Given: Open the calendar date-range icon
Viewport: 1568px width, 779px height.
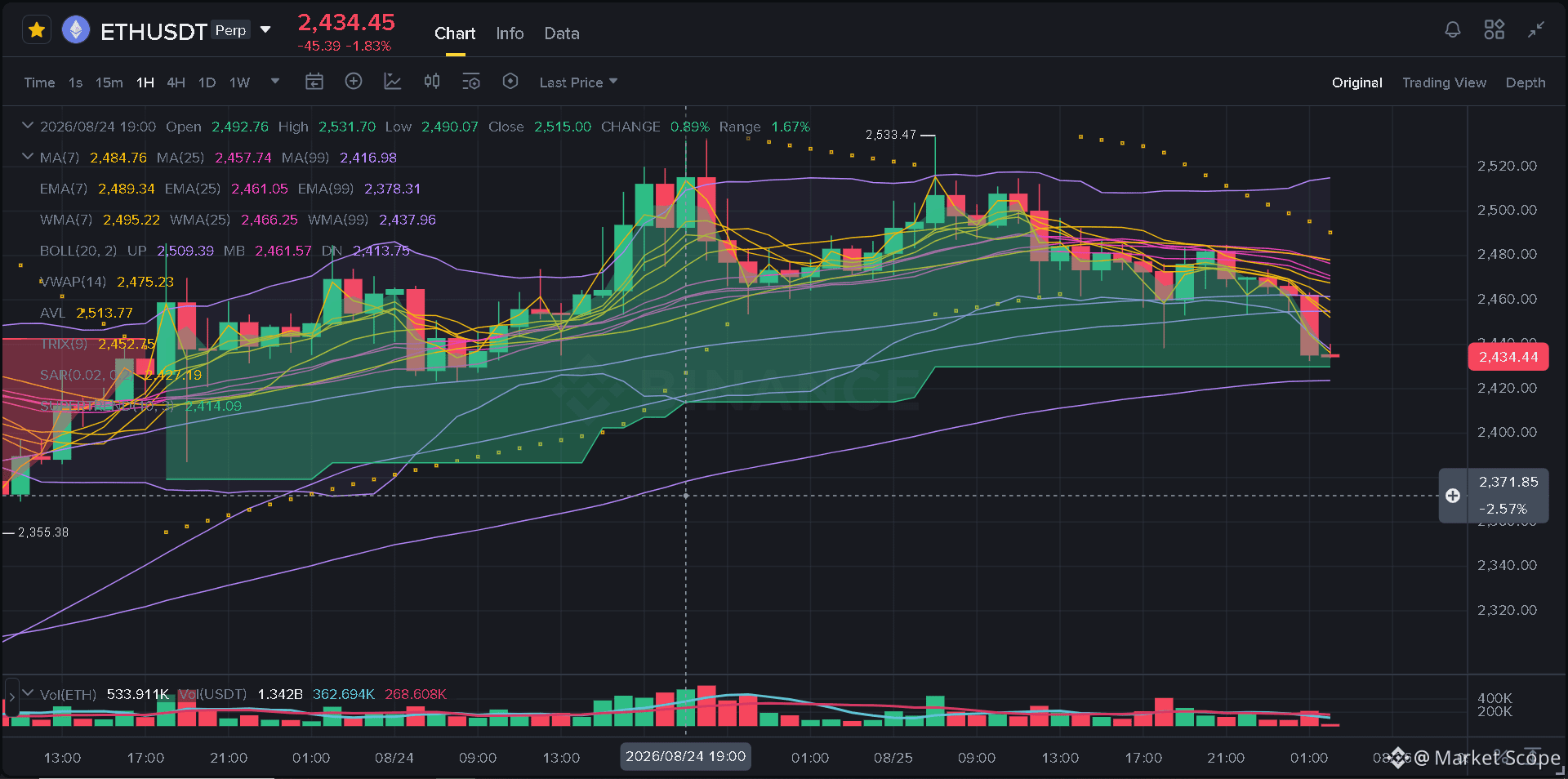Looking at the screenshot, I should point(314,82).
